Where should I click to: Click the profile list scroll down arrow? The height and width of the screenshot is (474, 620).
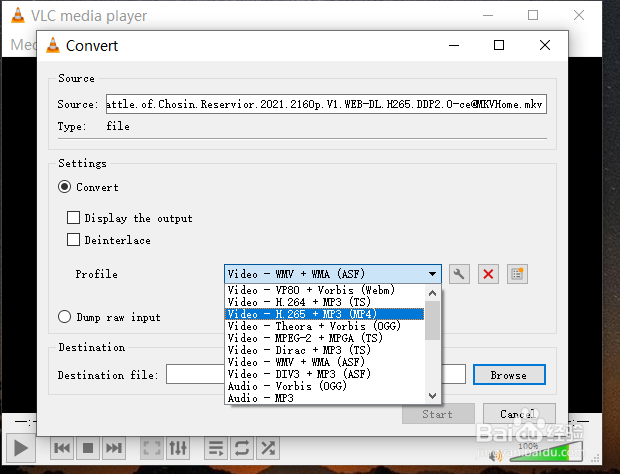[x=433, y=396]
